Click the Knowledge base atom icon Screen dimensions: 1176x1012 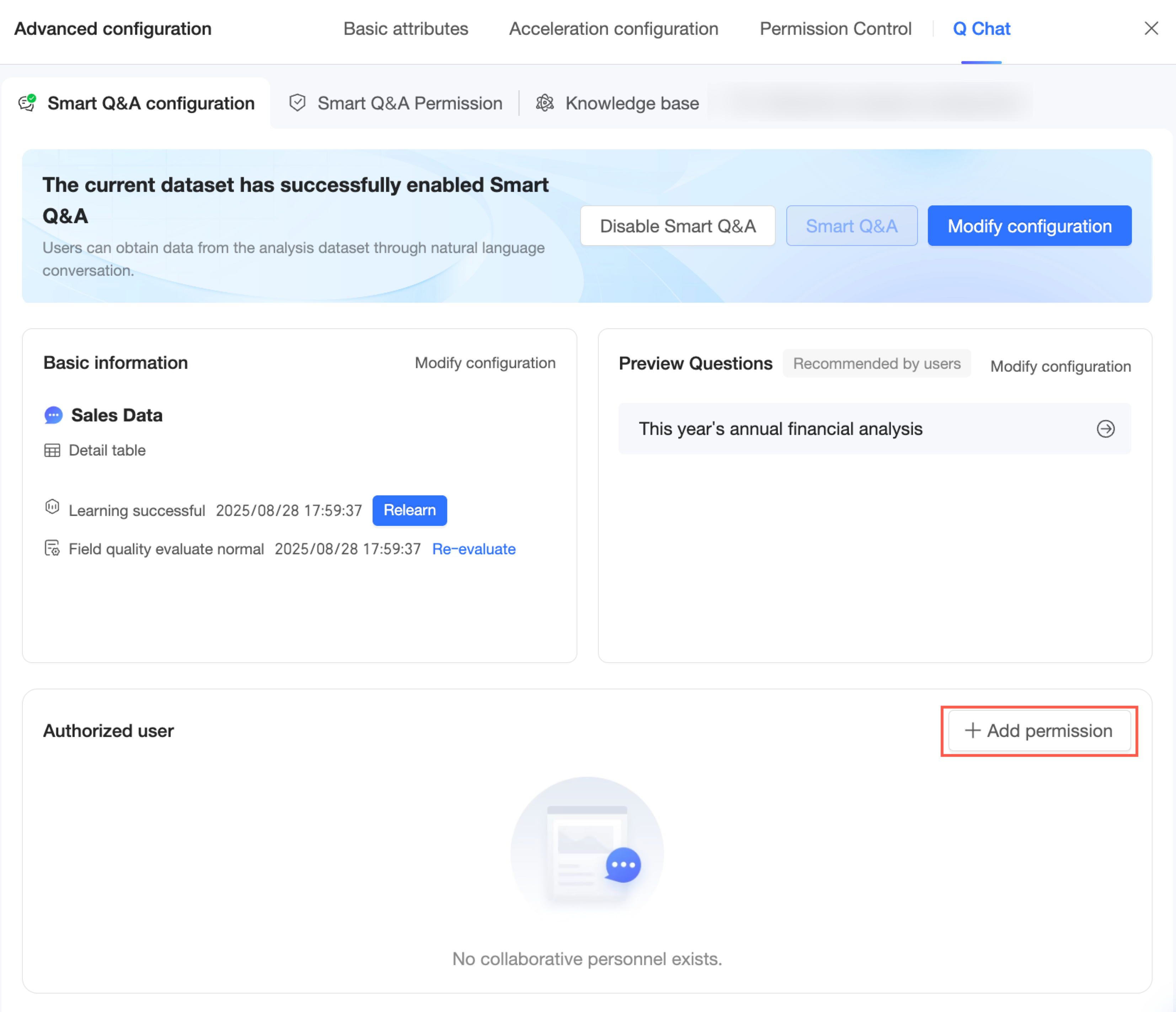pos(544,103)
